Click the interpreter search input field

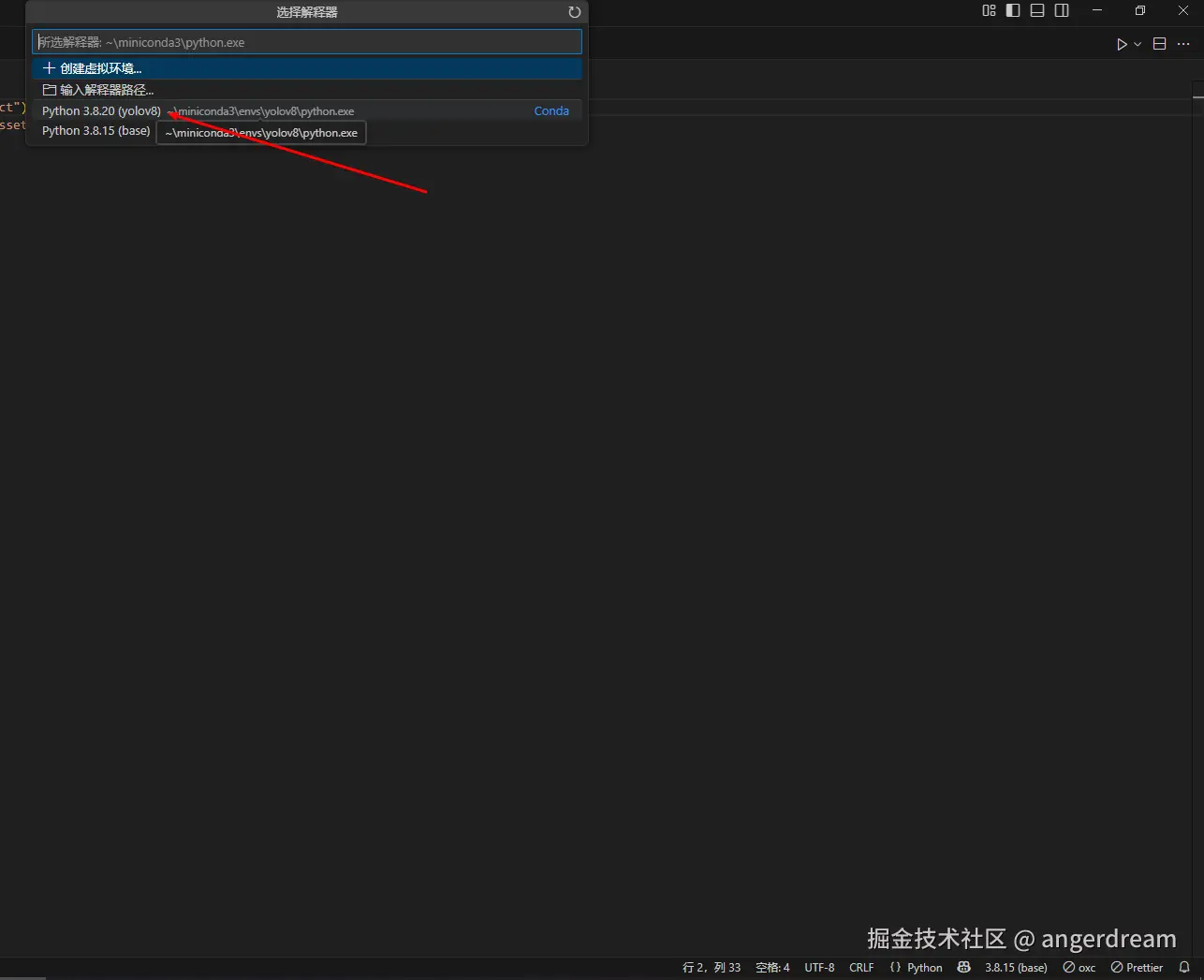coord(307,42)
